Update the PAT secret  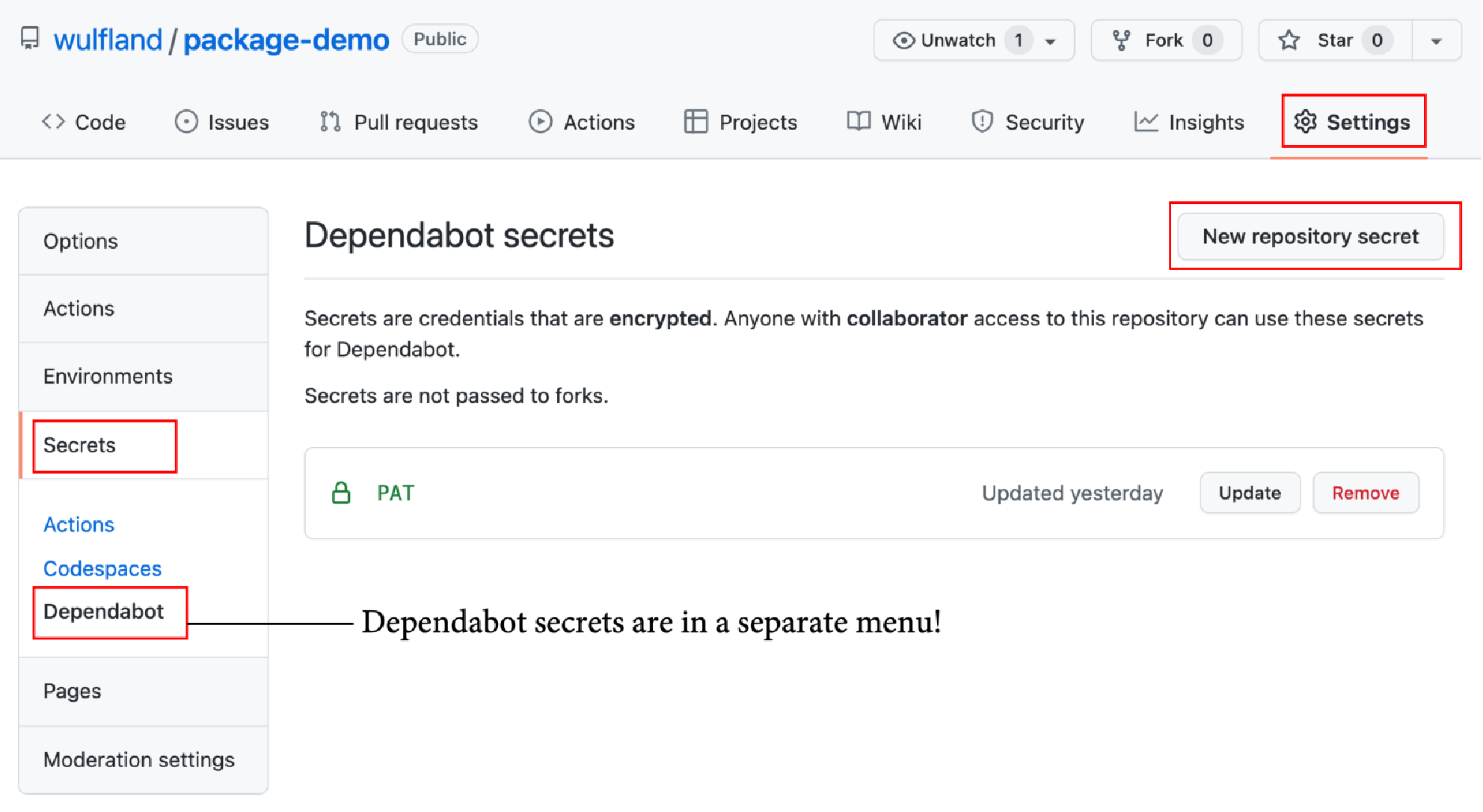tap(1250, 493)
